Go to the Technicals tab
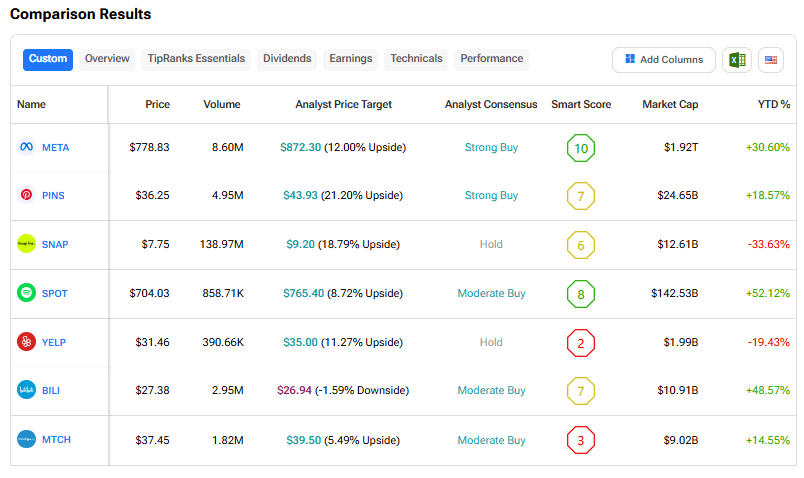 [x=416, y=59]
